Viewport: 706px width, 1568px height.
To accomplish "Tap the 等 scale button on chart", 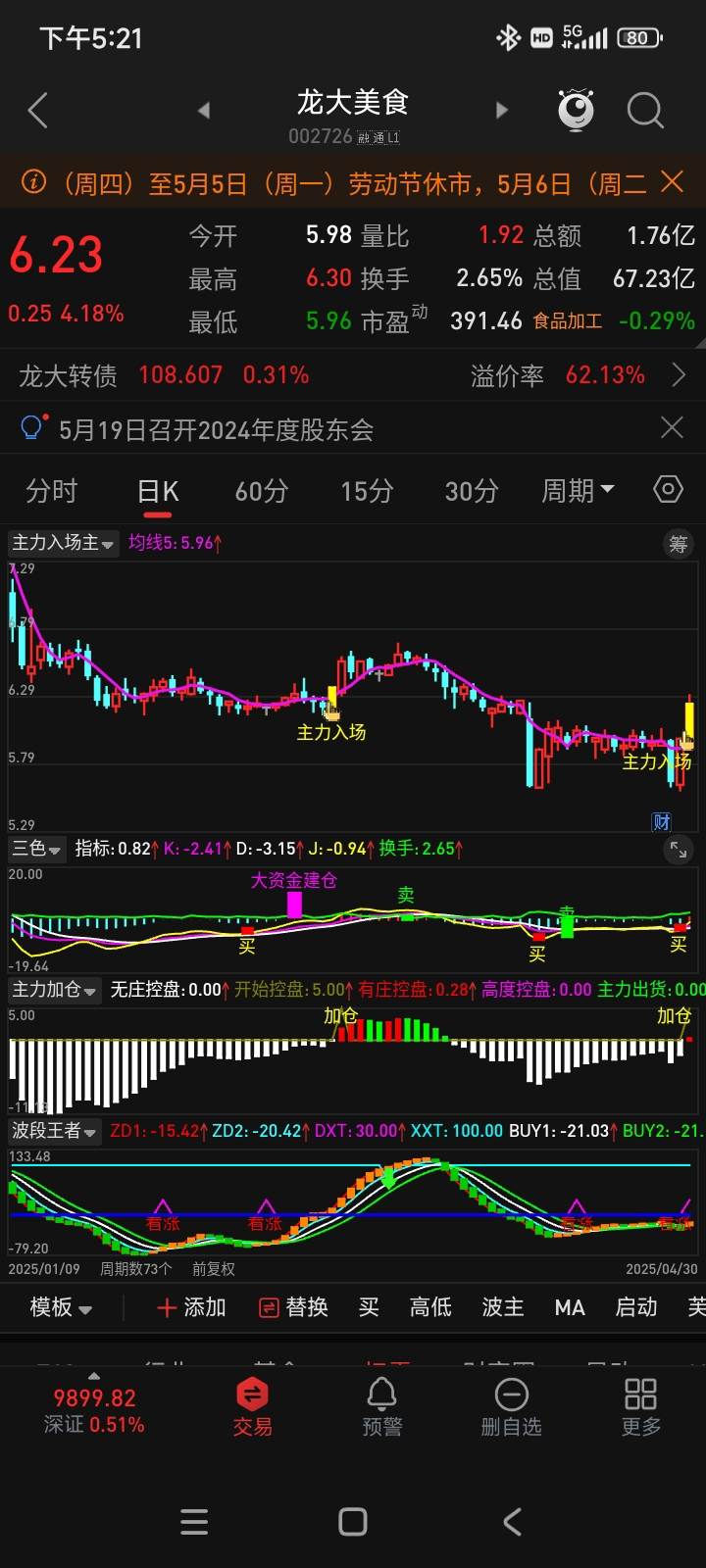I will pyautogui.click(x=679, y=544).
